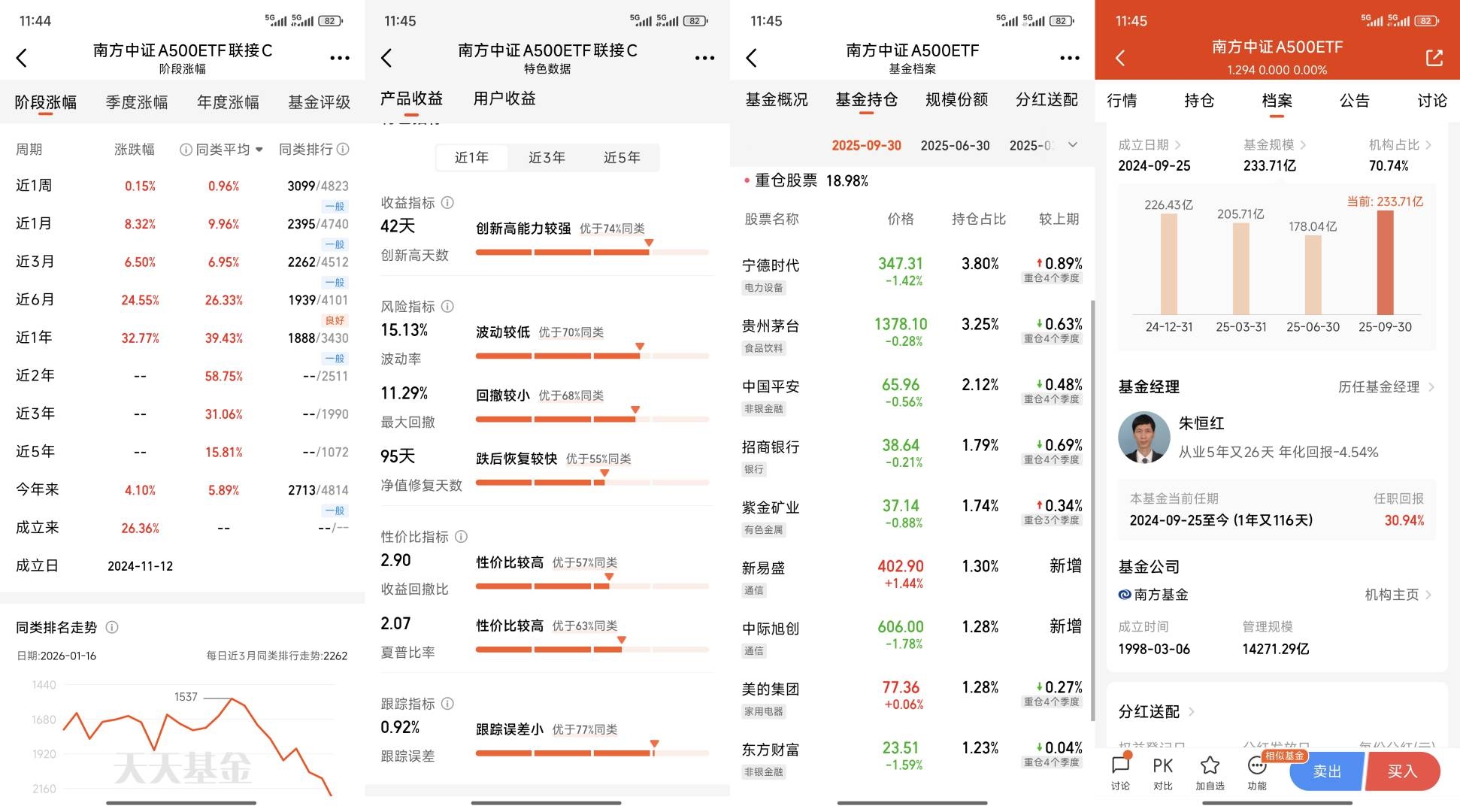1460x812 pixels.
Task: Open the three-dot menu on the 阶段涨幅 screen
Action: (x=339, y=58)
